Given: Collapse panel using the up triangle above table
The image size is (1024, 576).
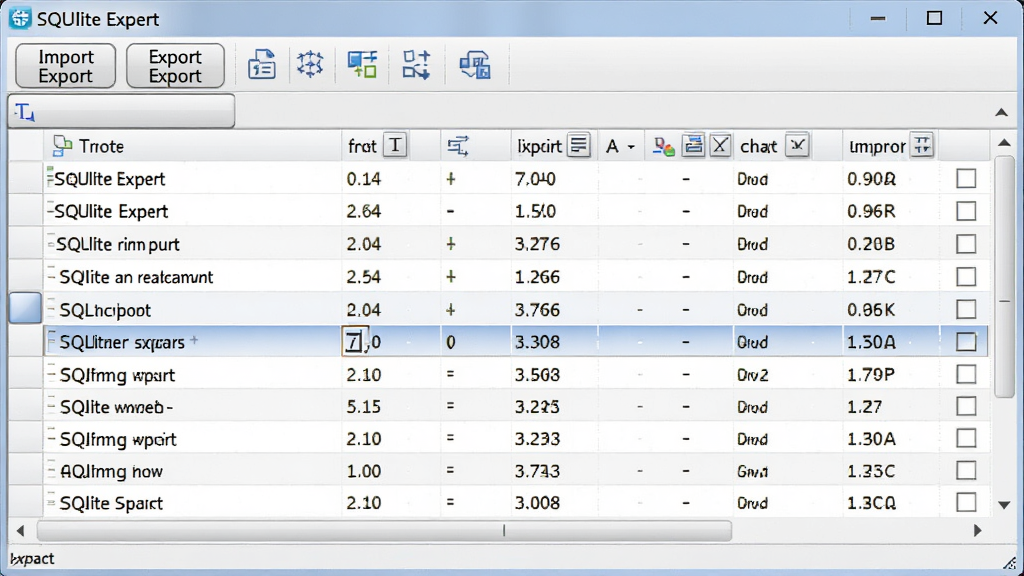Looking at the screenshot, I should click(1001, 112).
